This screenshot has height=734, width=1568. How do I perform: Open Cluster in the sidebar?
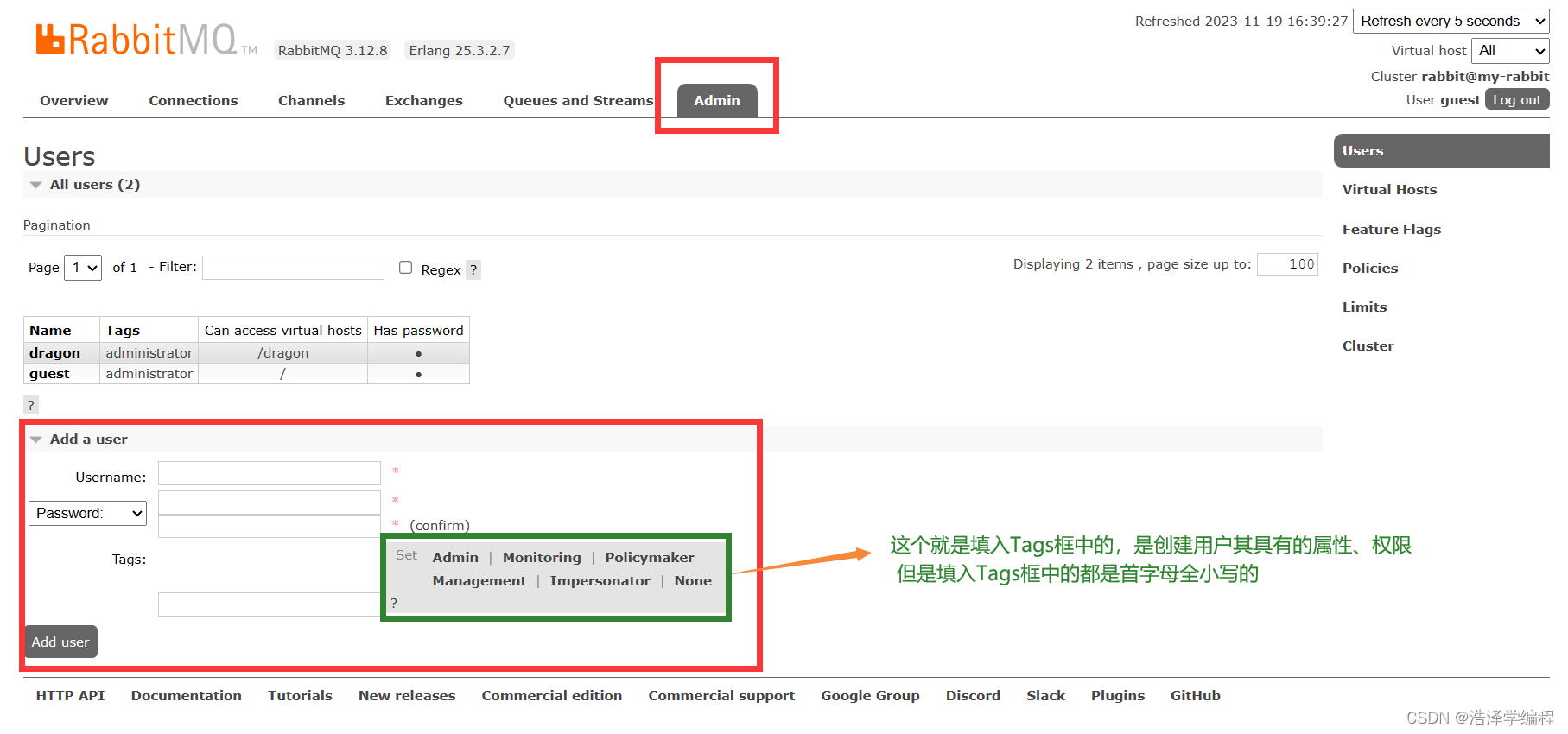click(x=1368, y=346)
